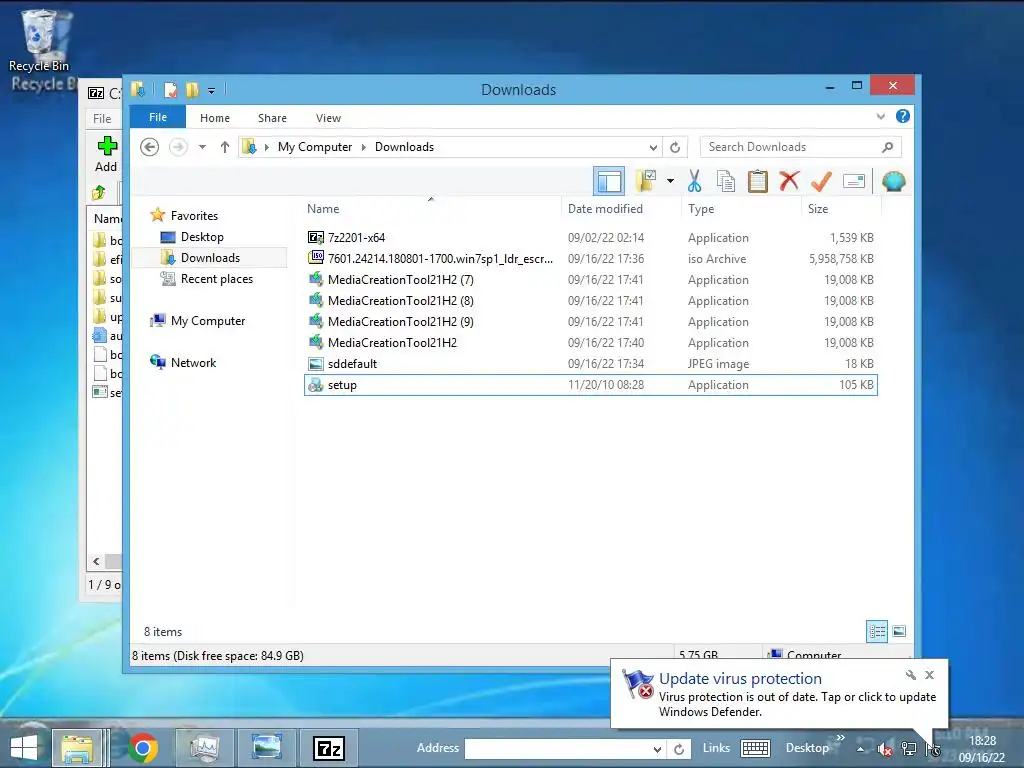Open the dropdown arrow beside folder options
The image size is (1024, 768).
(670, 181)
